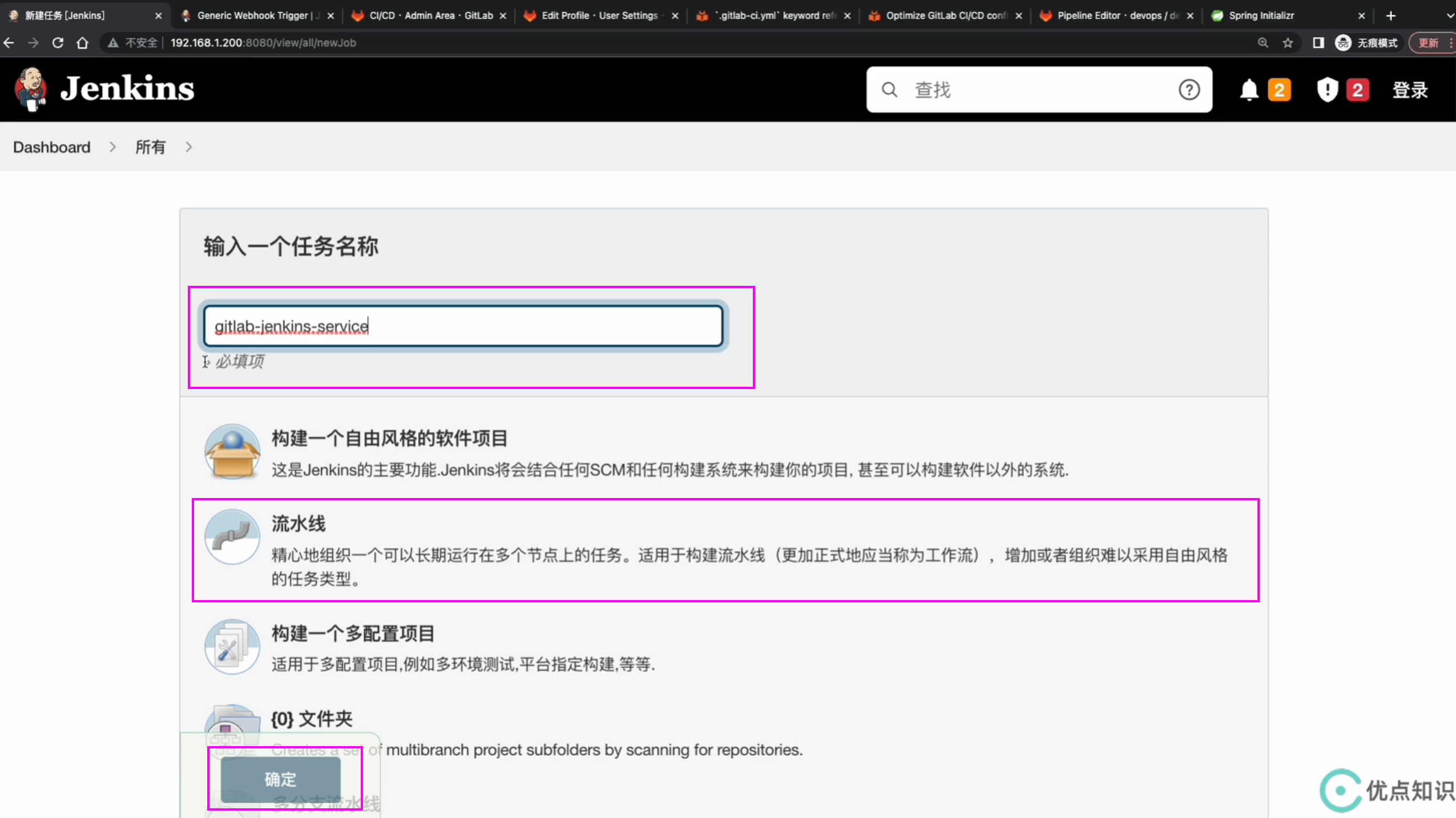Open a new browser tab
Screen dimensions: 1456x818
coord(1390,15)
